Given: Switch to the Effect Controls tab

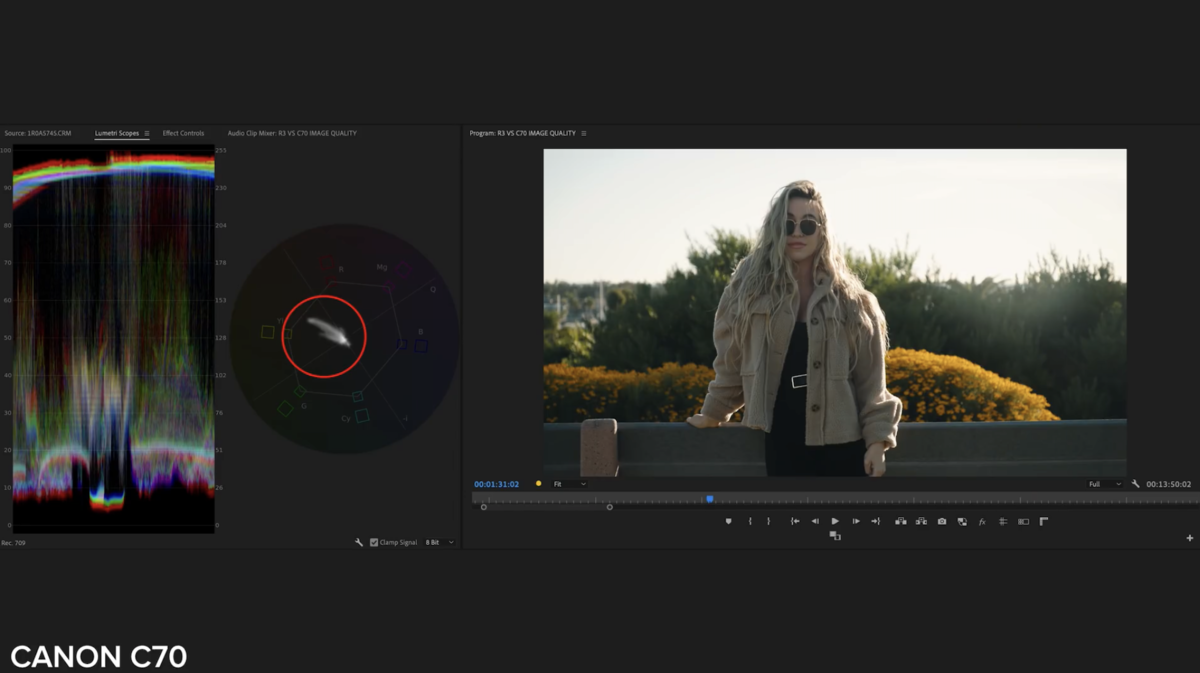Looking at the screenshot, I should point(183,133).
